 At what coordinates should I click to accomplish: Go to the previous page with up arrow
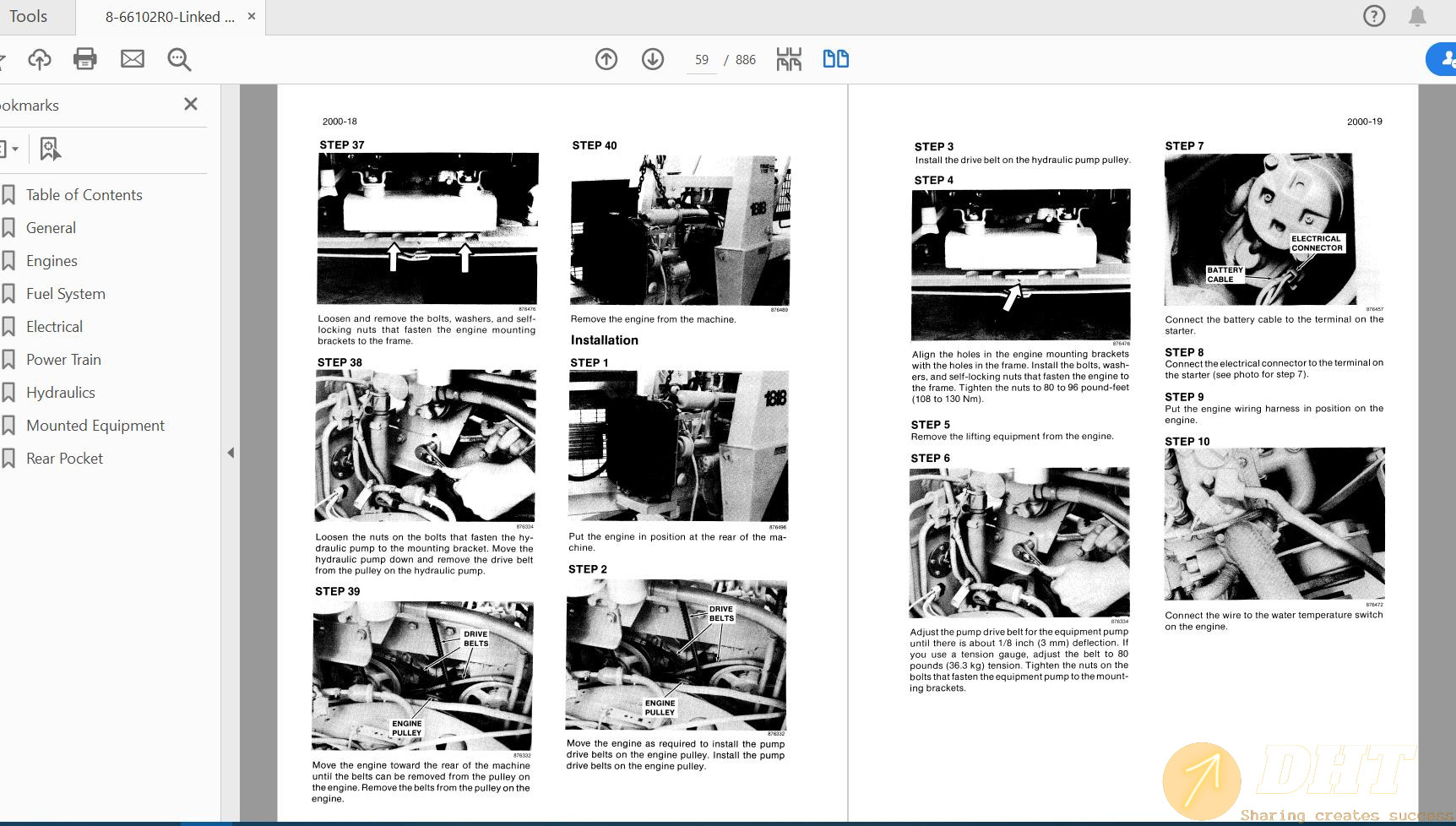[606, 59]
